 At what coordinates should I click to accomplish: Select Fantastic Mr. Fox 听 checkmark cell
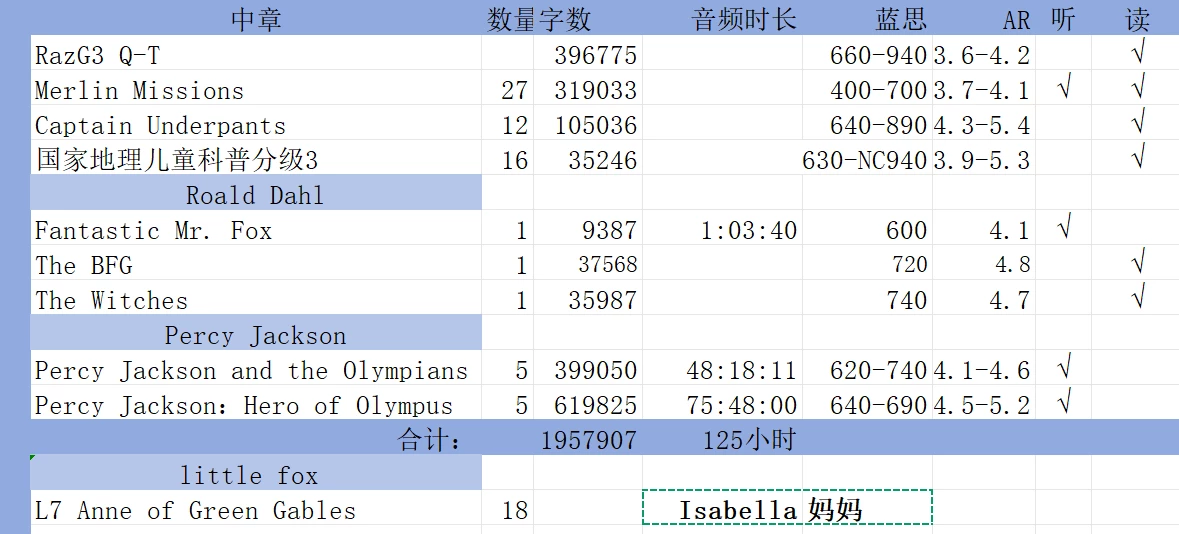point(1063,229)
